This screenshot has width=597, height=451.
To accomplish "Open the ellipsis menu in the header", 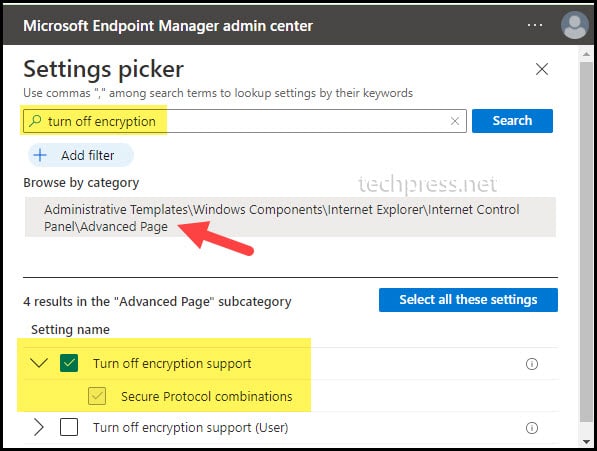I will [535, 25].
